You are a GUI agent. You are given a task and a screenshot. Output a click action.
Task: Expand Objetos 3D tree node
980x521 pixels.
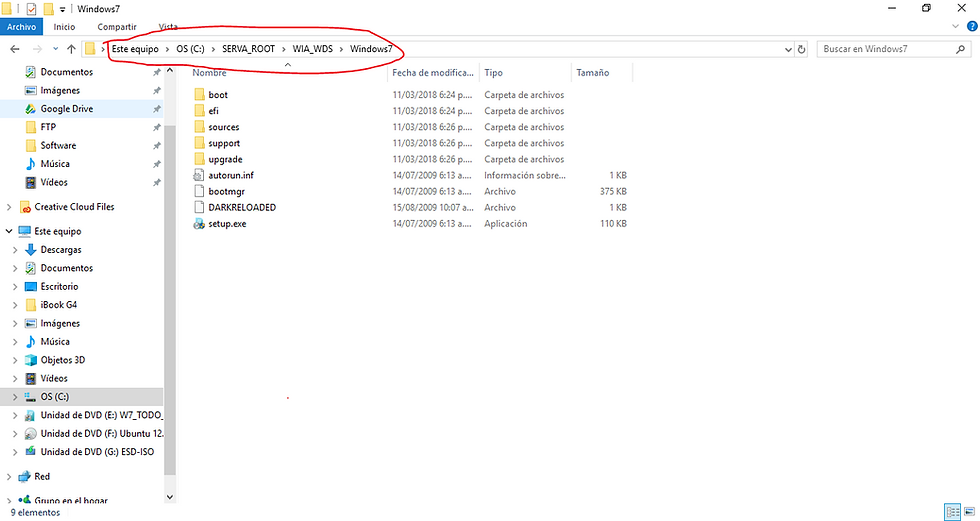point(15,360)
